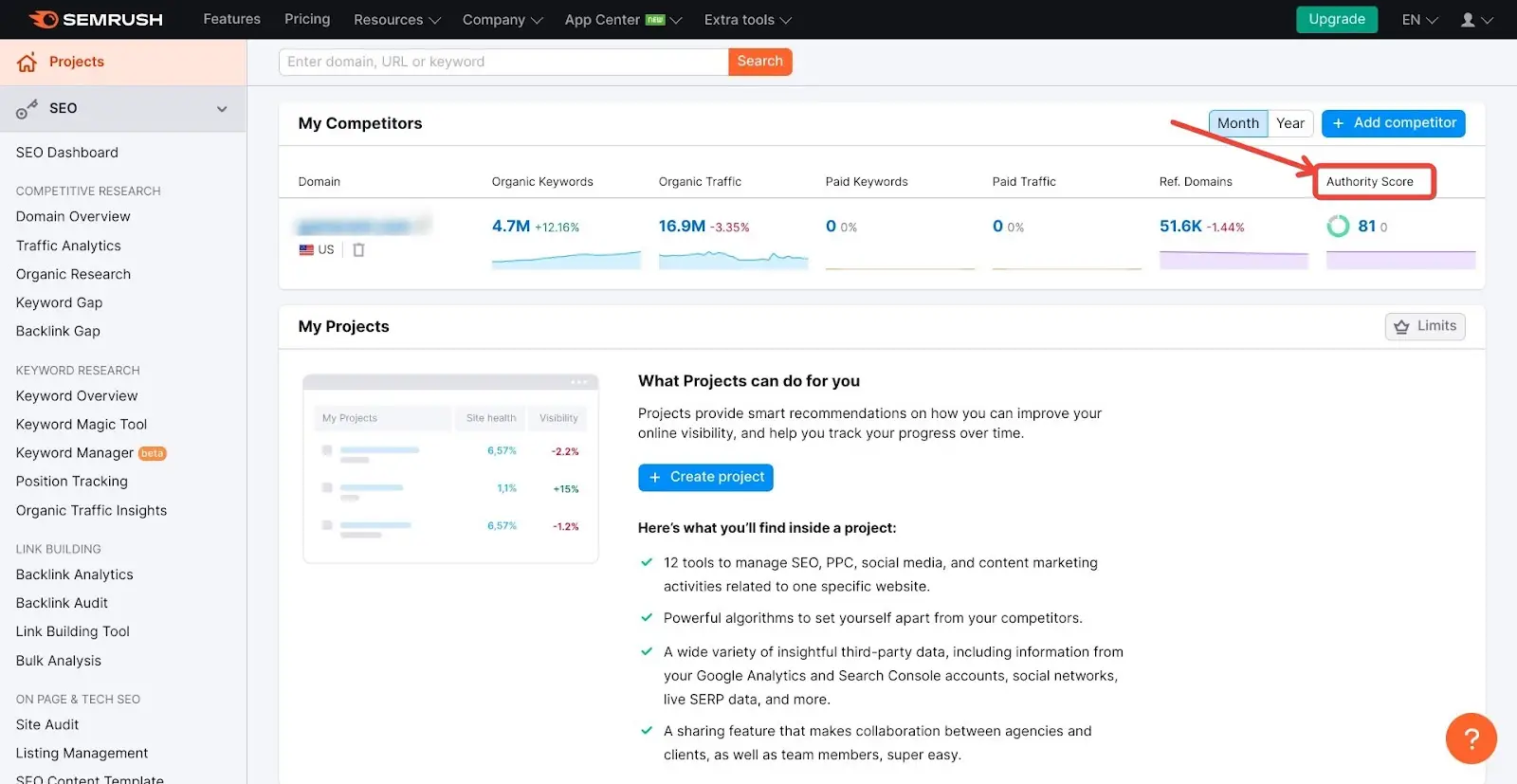Viewport: 1517px width, 784px height.
Task: Open Organic Research
Action: click(73, 274)
